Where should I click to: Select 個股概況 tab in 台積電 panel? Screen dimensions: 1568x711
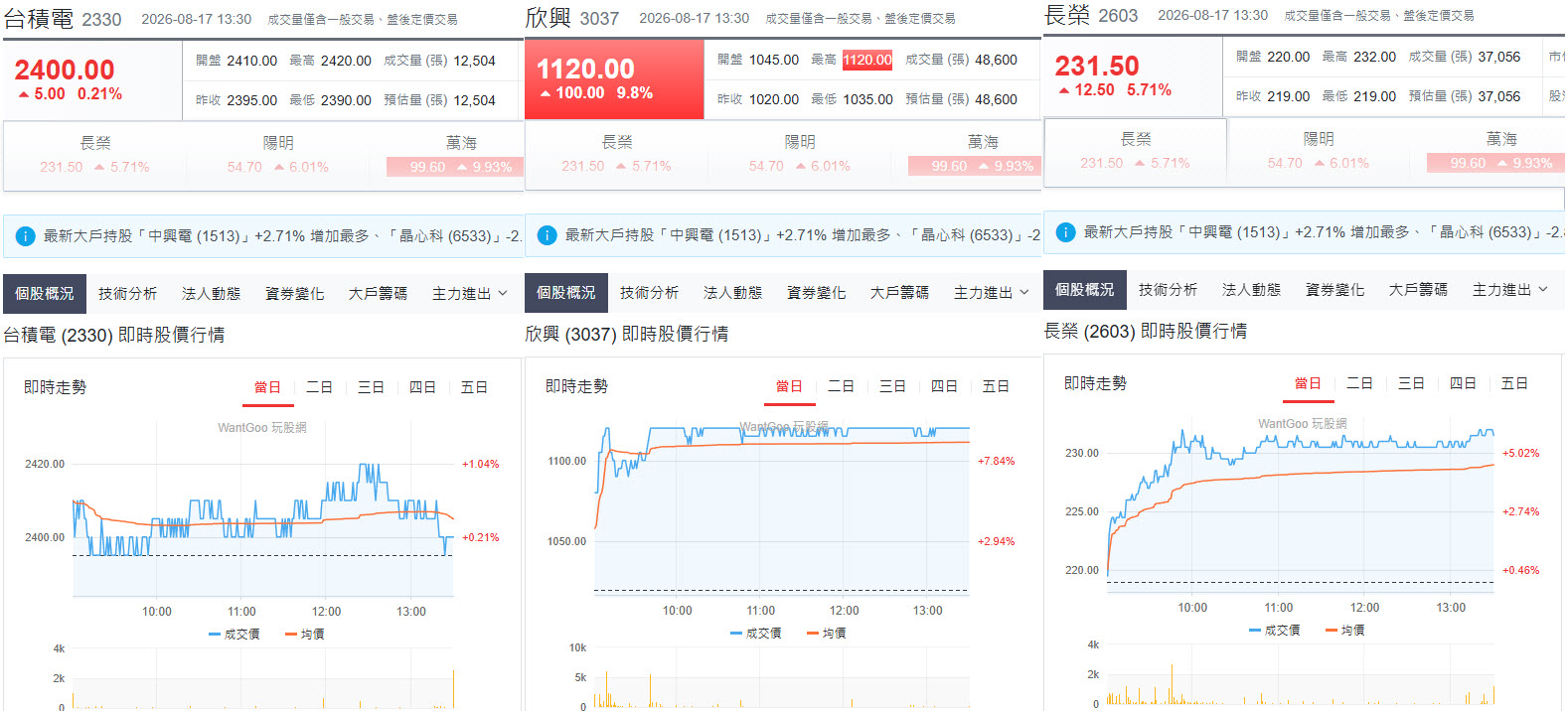pos(45,293)
